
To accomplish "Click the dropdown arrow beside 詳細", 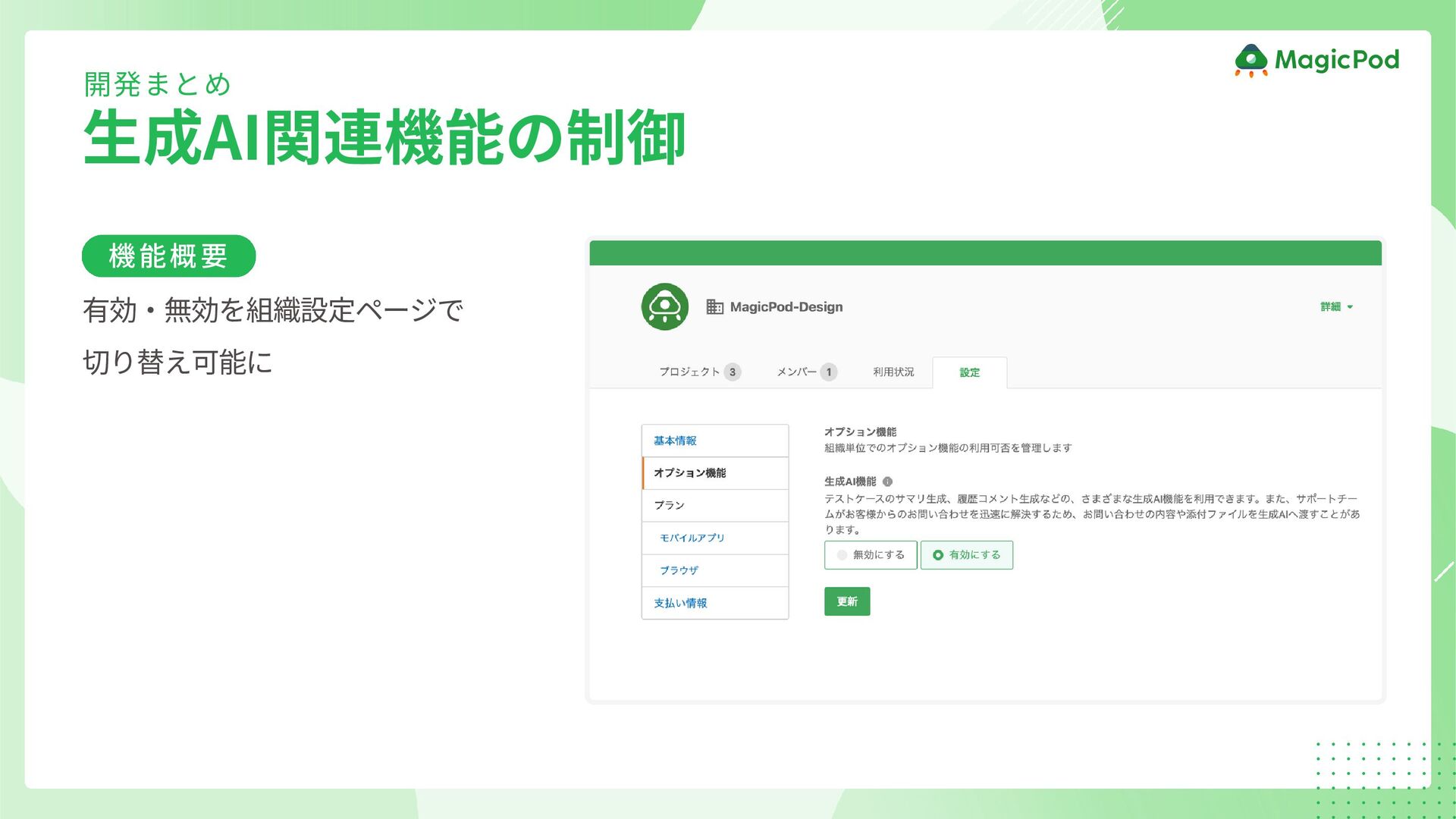I will click(1351, 307).
